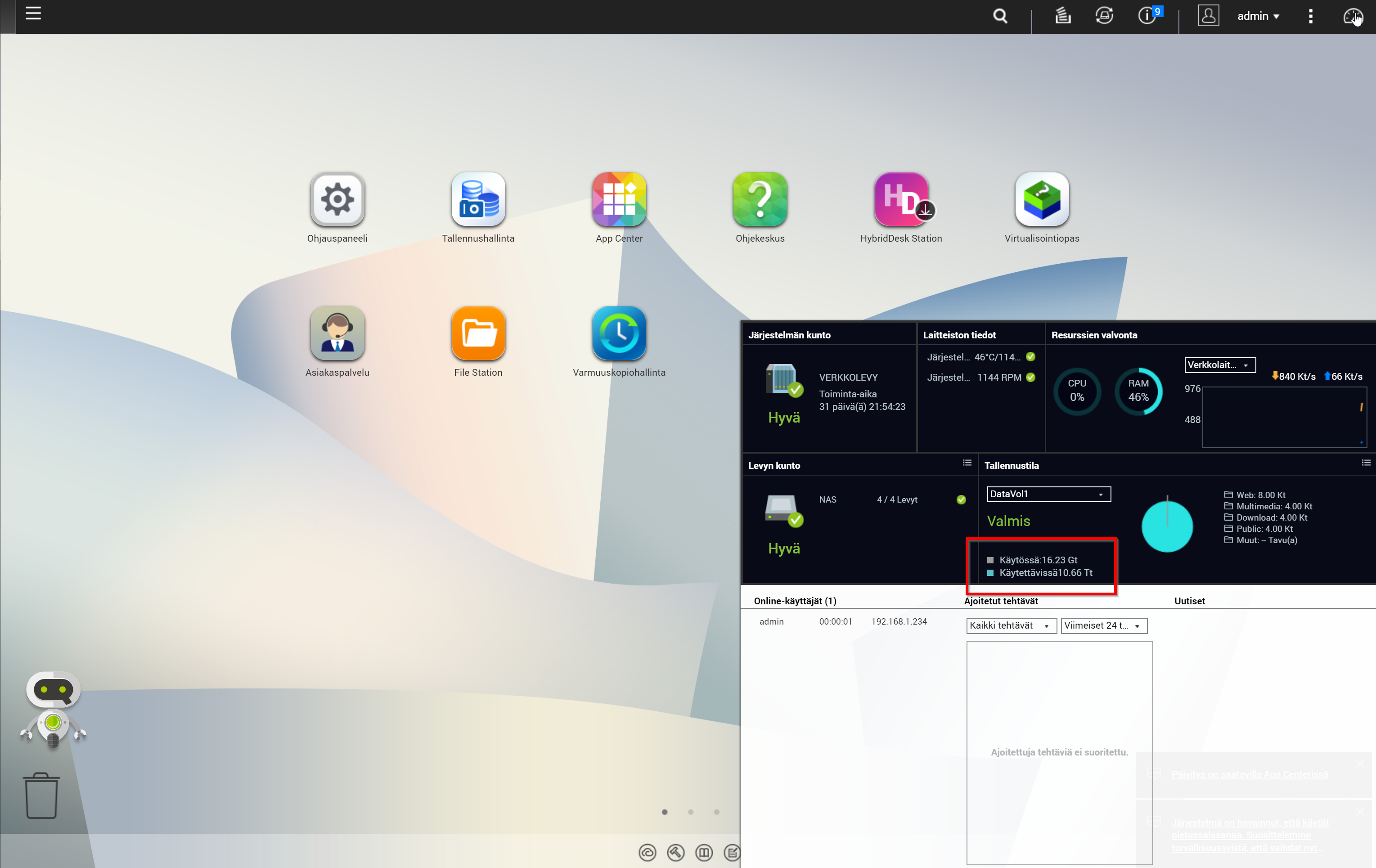This screenshot has height=868, width=1376.
Task: Toggle Levyn kunto list view icon
Action: click(x=966, y=463)
